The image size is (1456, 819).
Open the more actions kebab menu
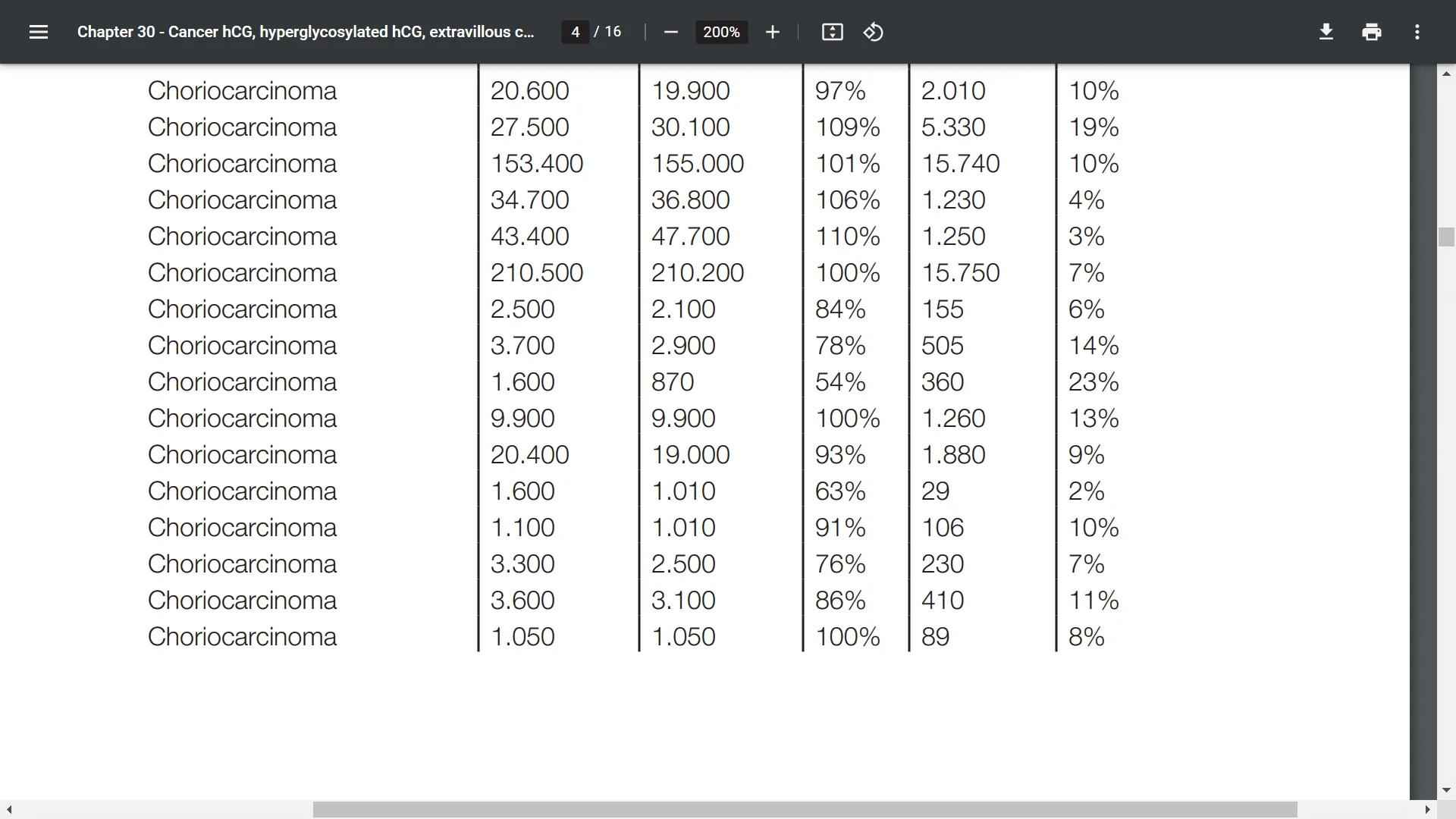tap(1417, 32)
